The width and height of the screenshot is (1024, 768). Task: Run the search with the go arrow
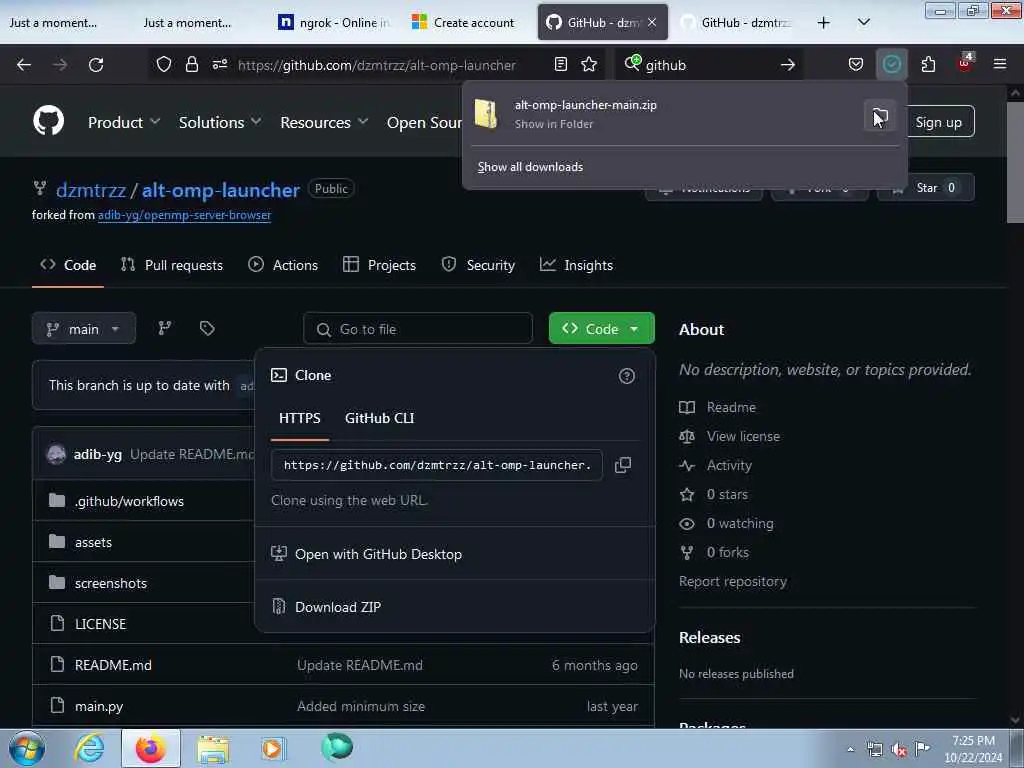[x=788, y=65]
